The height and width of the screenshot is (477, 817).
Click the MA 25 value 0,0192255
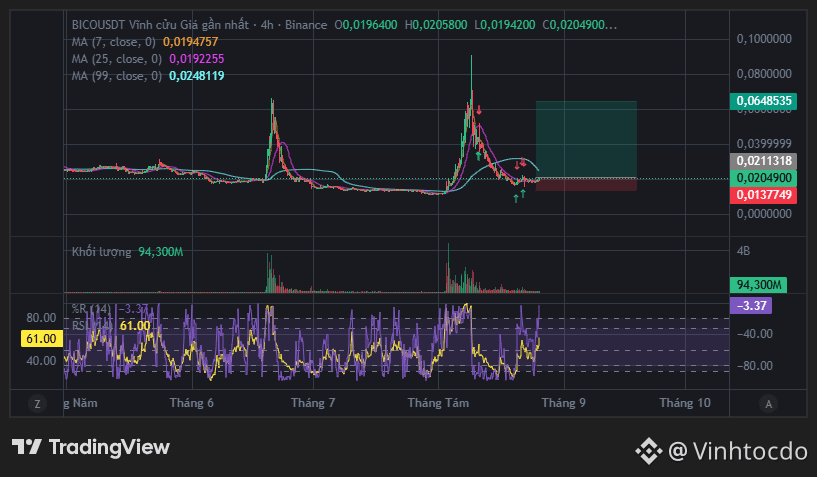(197, 59)
